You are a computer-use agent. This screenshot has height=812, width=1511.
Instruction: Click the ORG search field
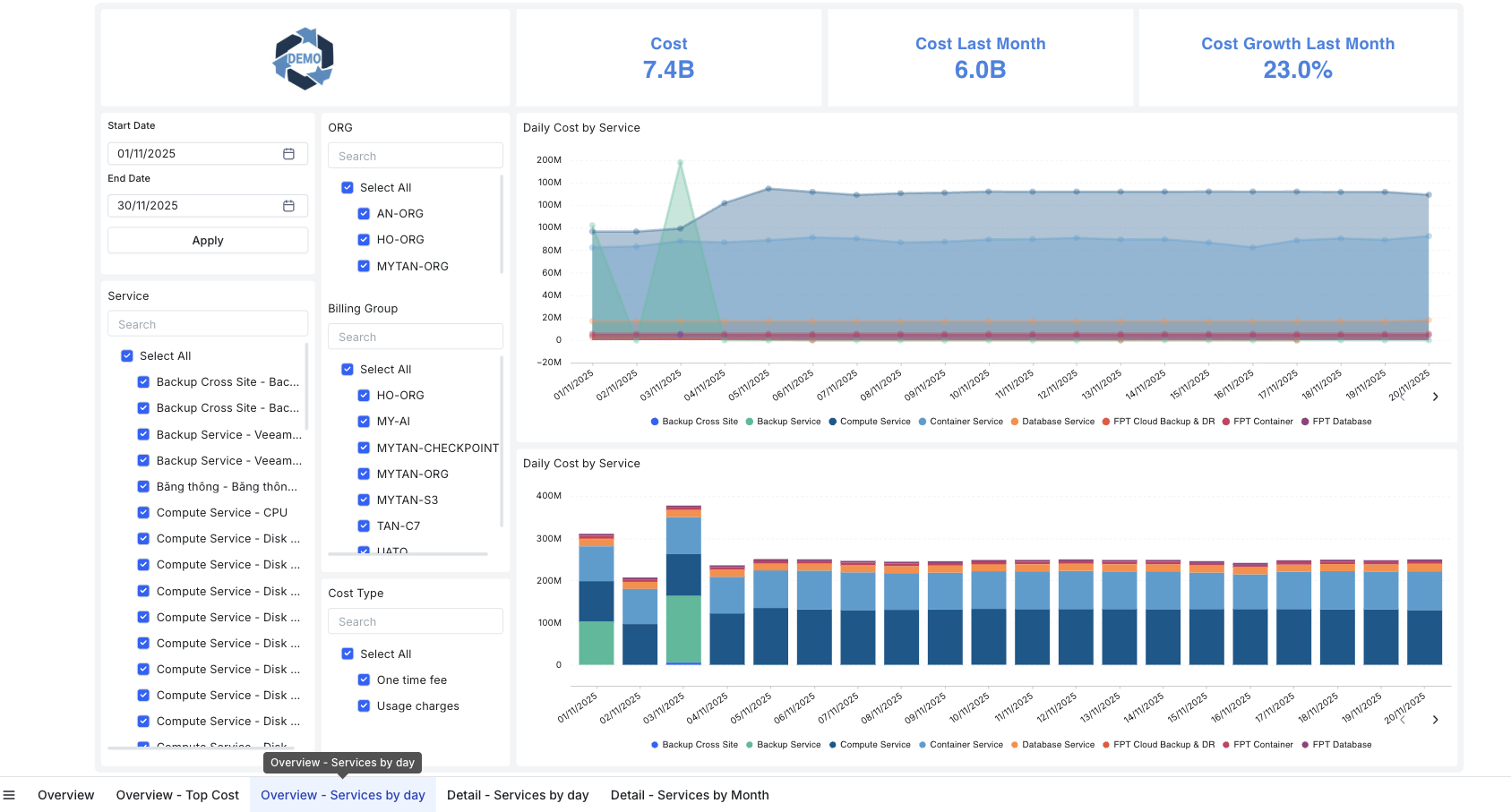point(415,155)
